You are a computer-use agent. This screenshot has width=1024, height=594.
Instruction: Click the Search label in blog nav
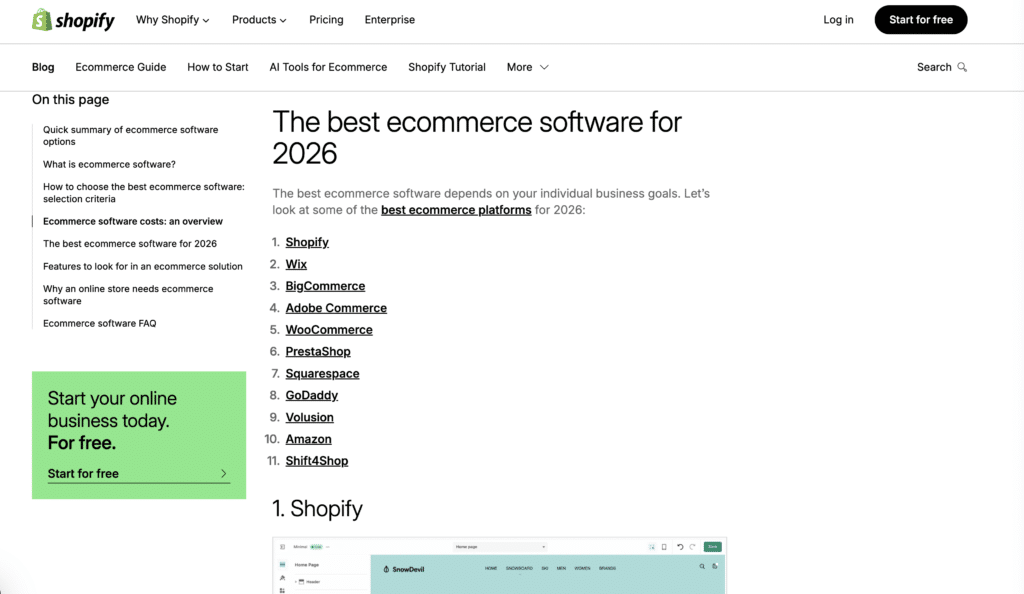(934, 67)
